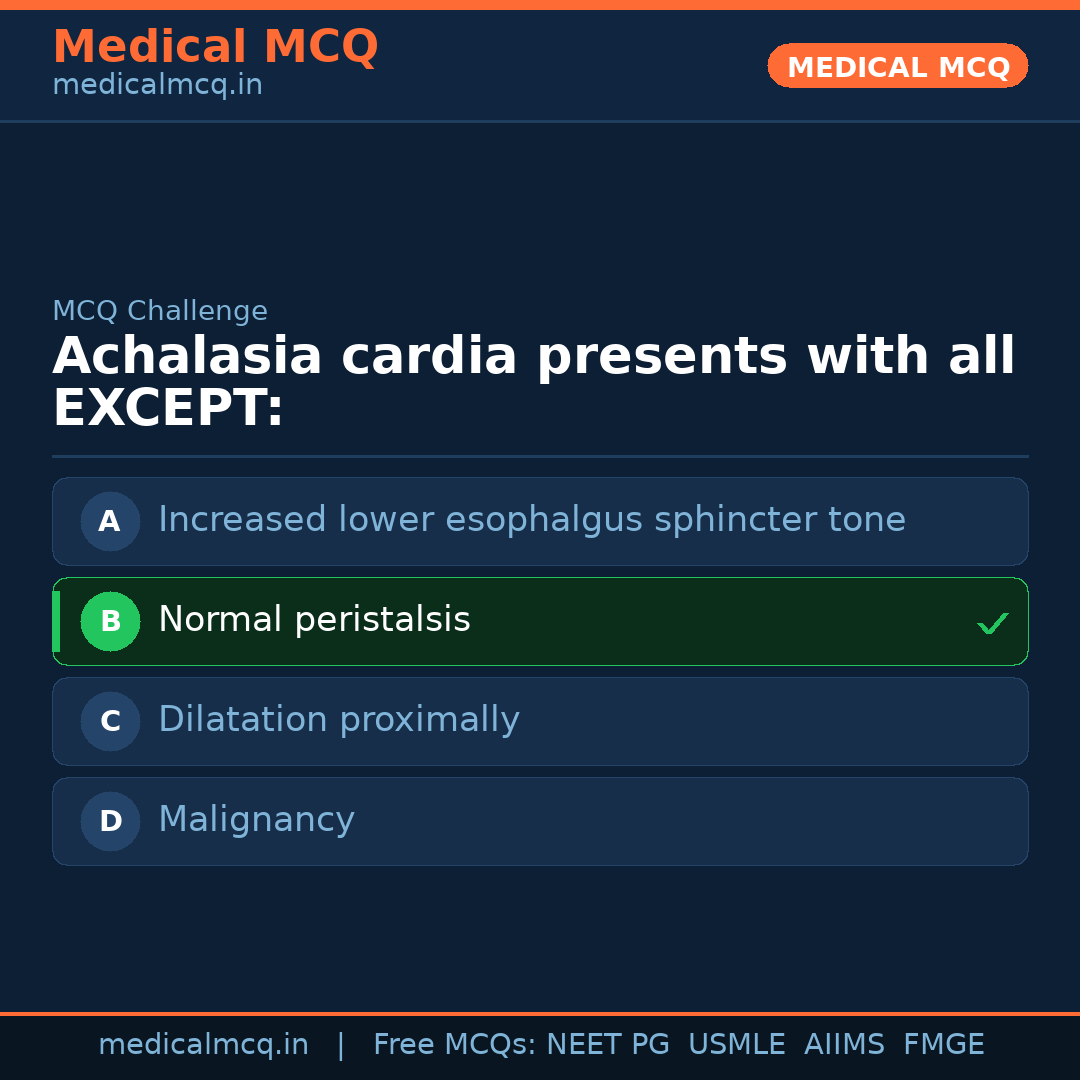The width and height of the screenshot is (1080, 1080).
Task: Expand the MCQ Challenge section label
Action: 160,311
